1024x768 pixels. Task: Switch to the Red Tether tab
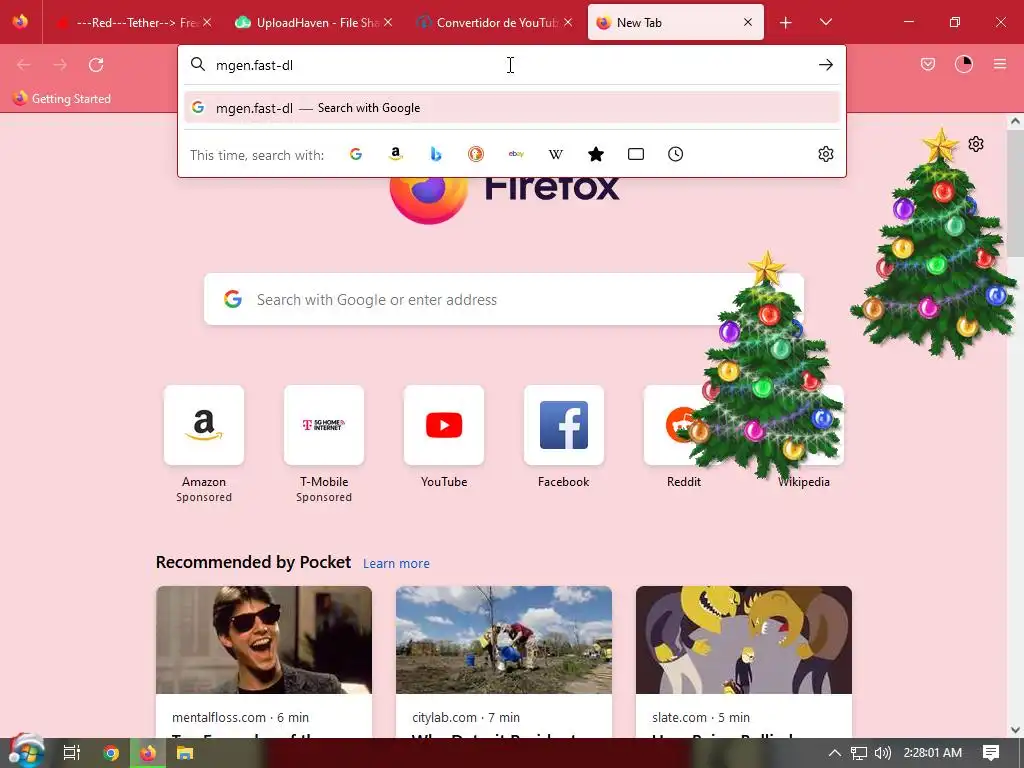tap(134, 23)
